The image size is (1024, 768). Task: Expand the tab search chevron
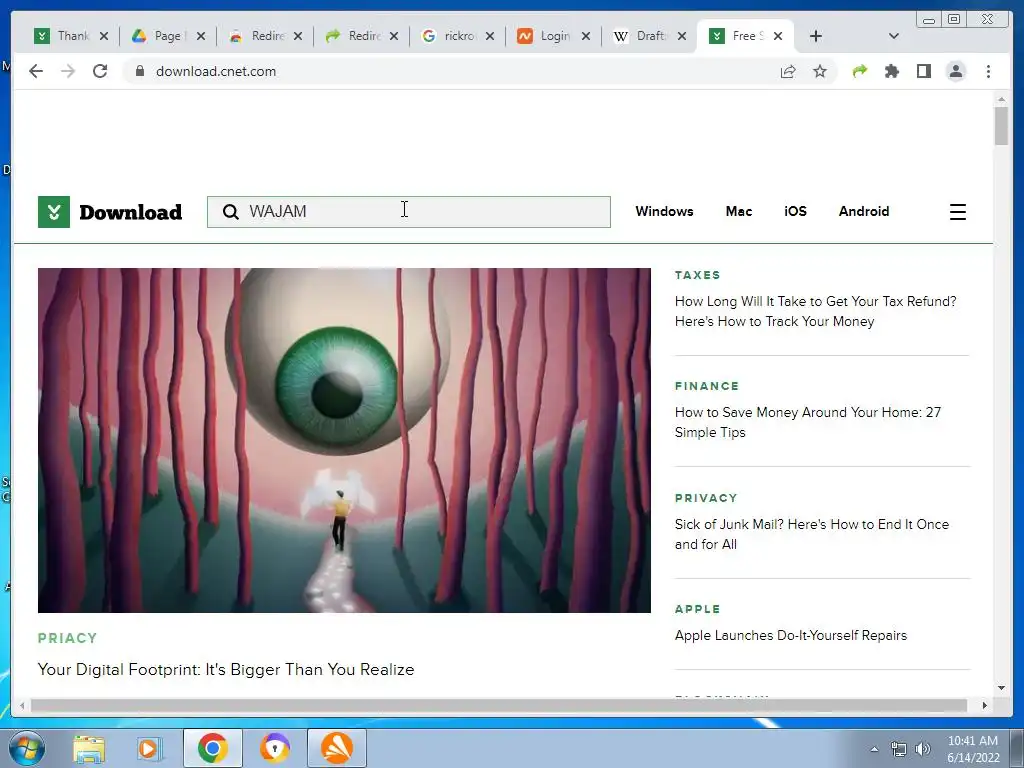(894, 36)
